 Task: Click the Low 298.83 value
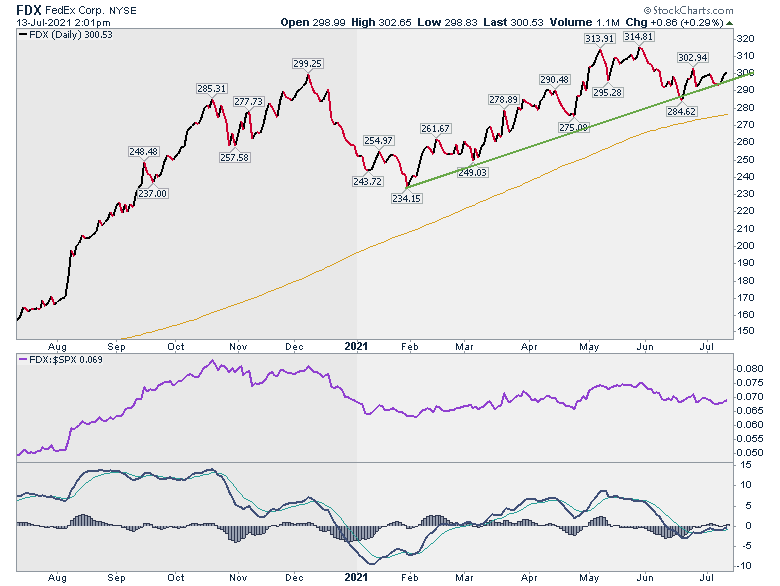coord(447,22)
